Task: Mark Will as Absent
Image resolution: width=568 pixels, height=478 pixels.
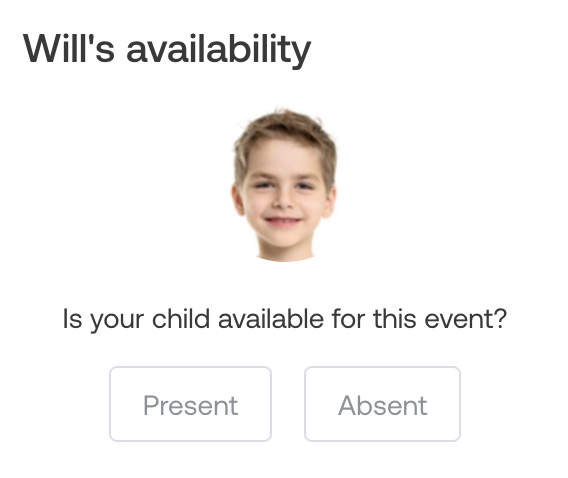Action: coord(382,404)
